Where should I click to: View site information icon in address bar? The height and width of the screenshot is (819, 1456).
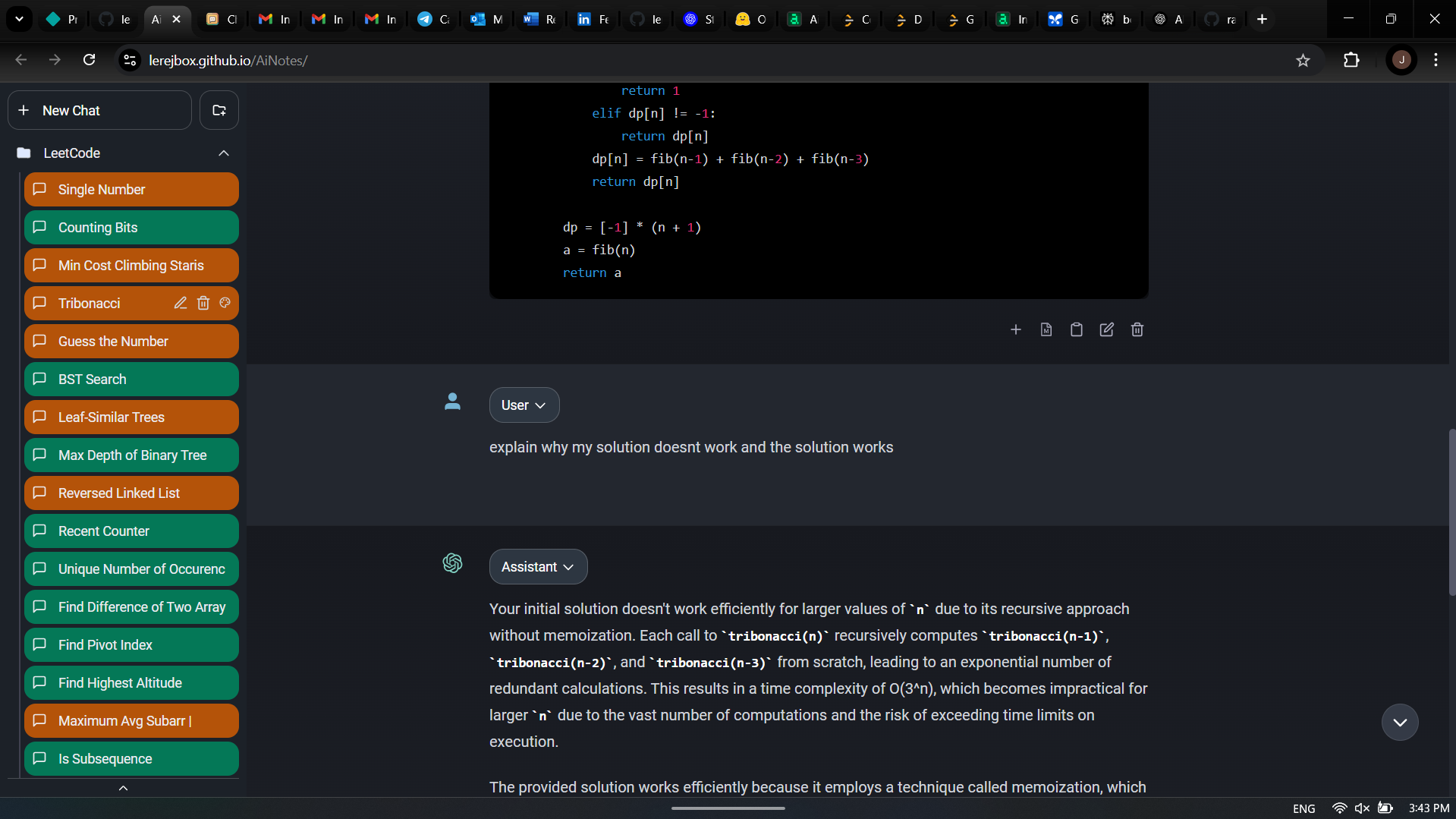coord(130,60)
